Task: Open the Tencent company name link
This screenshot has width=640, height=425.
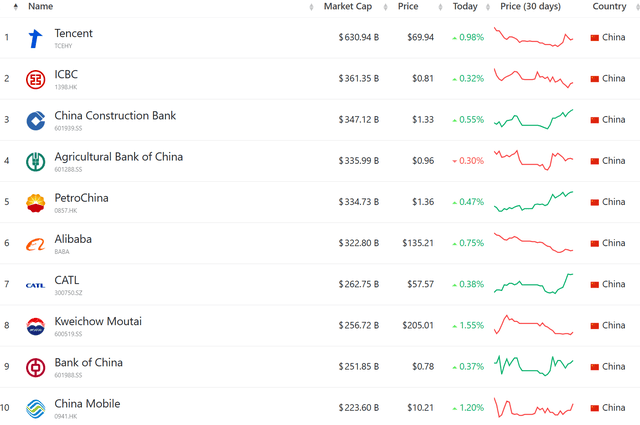Action: [x=73, y=34]
